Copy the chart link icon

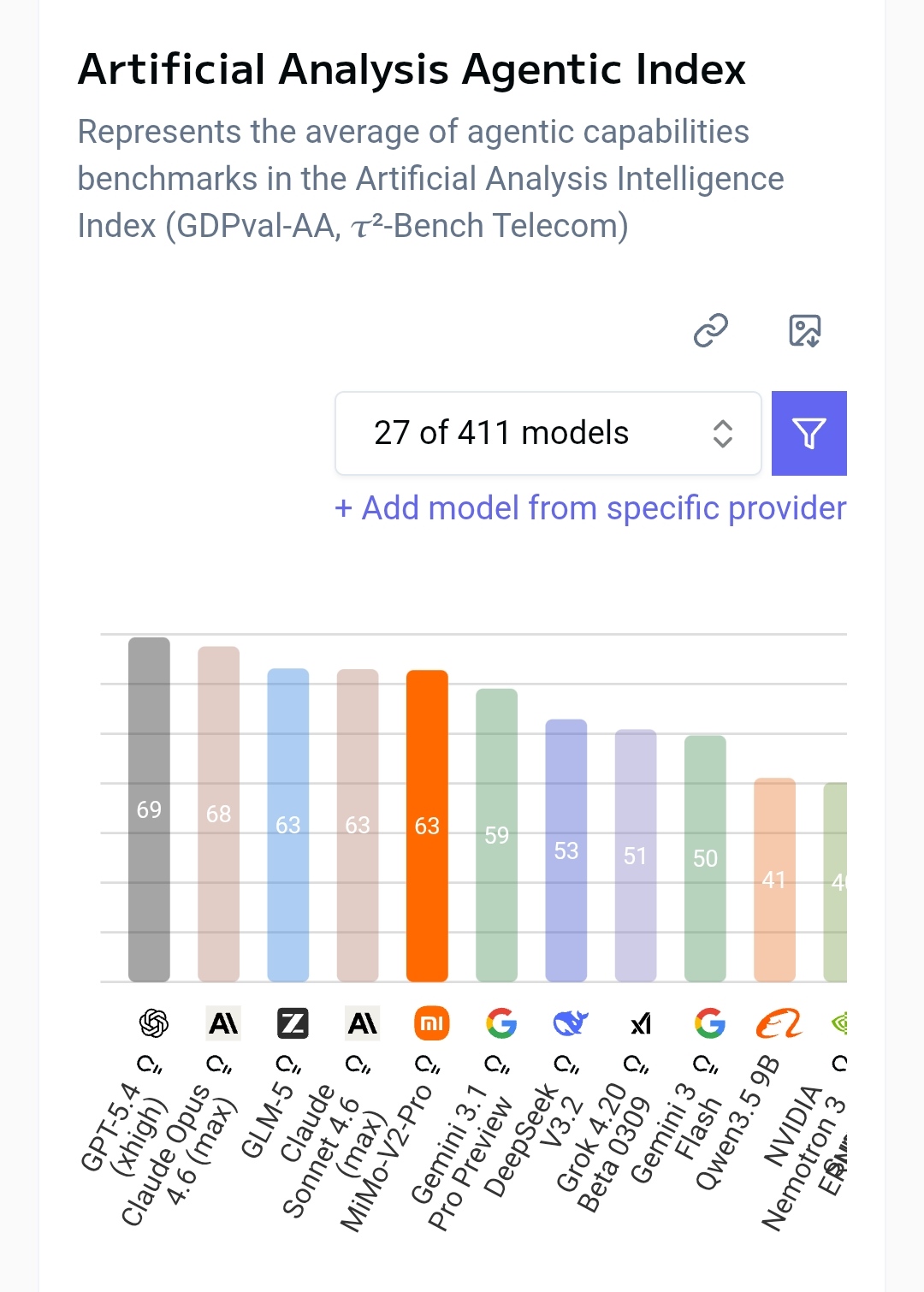[x=710, y=330]
